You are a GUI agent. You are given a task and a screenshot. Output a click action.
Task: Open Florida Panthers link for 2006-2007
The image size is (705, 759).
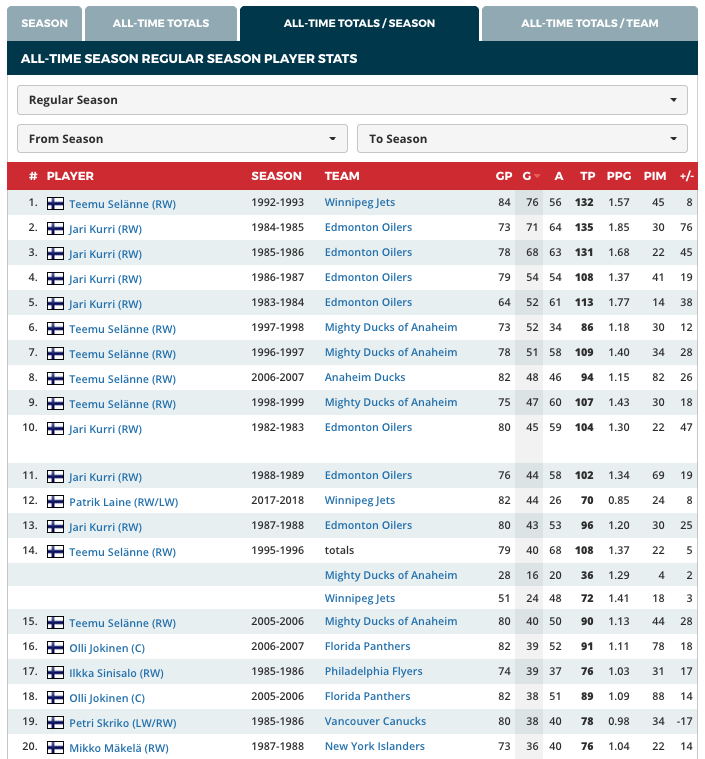pos(367,646)
